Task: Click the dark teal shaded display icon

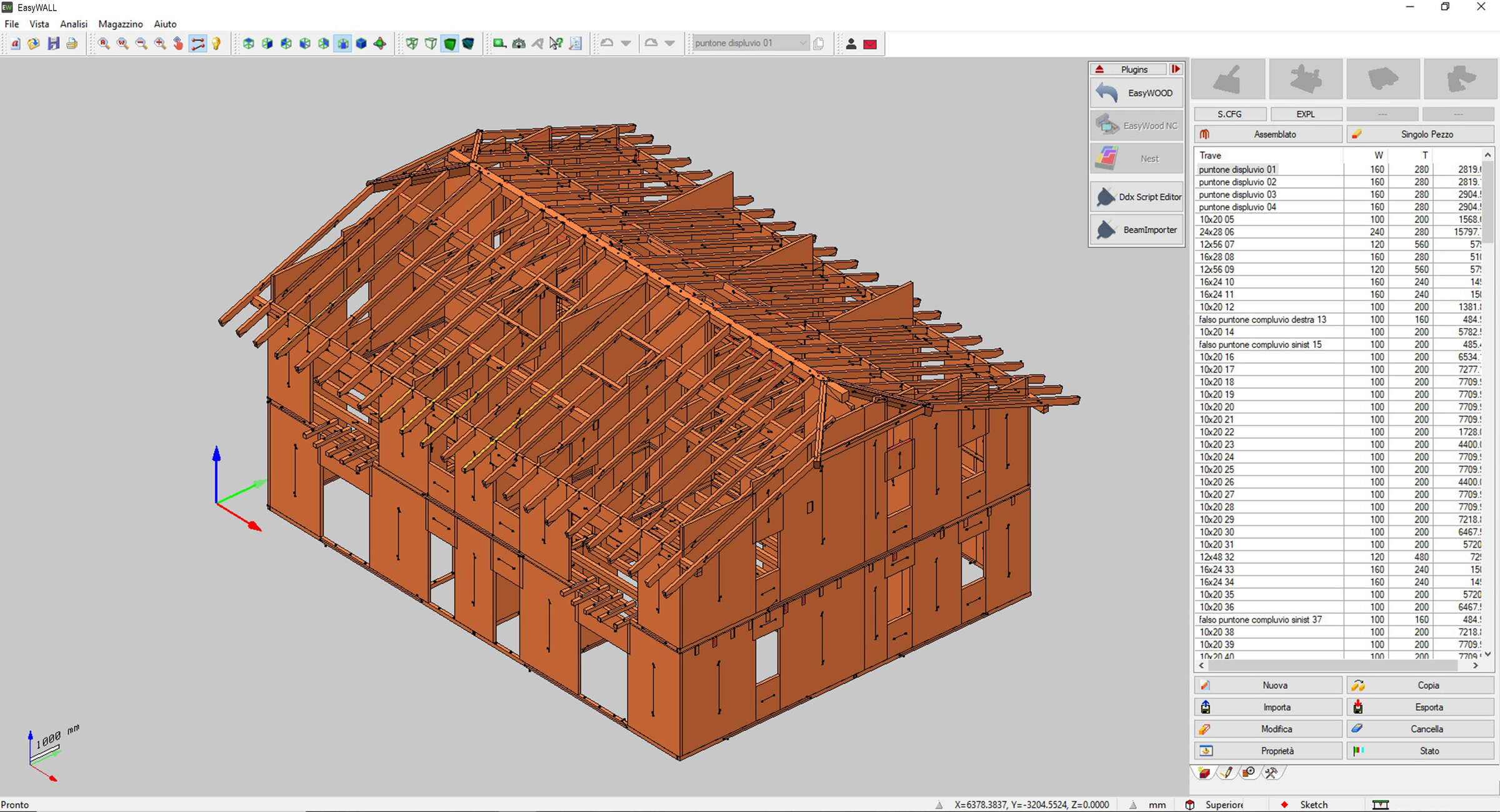Action: point(468,44)
